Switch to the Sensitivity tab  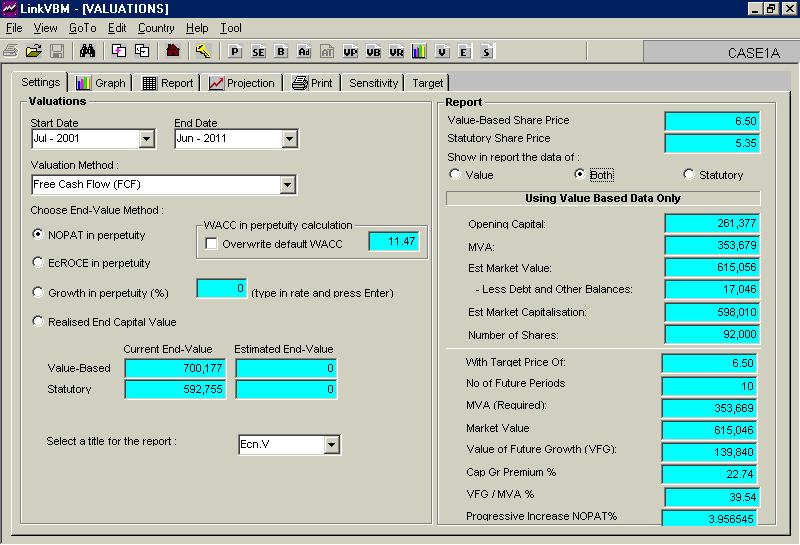pyautogui.click(x=373, y=83)
